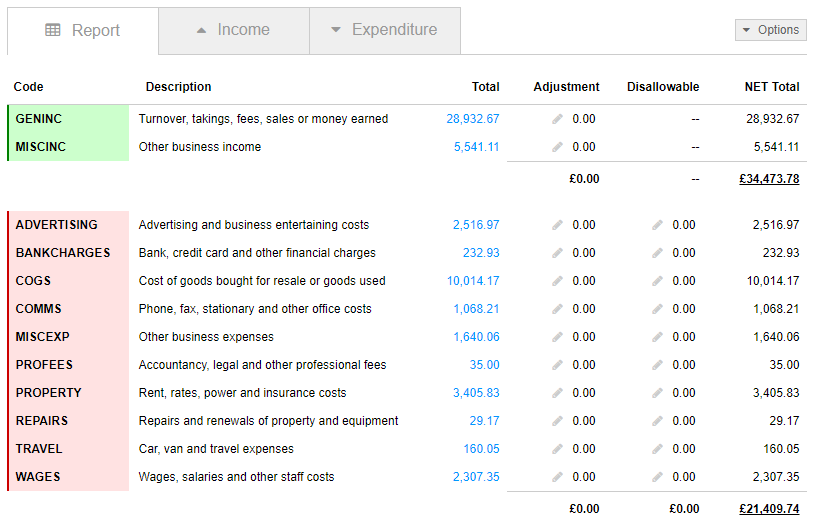Click the REPAIRS disallowable pencil icon
Image resolution: width=816 pixels, height=528 pixels.
[x=657, y=421]
